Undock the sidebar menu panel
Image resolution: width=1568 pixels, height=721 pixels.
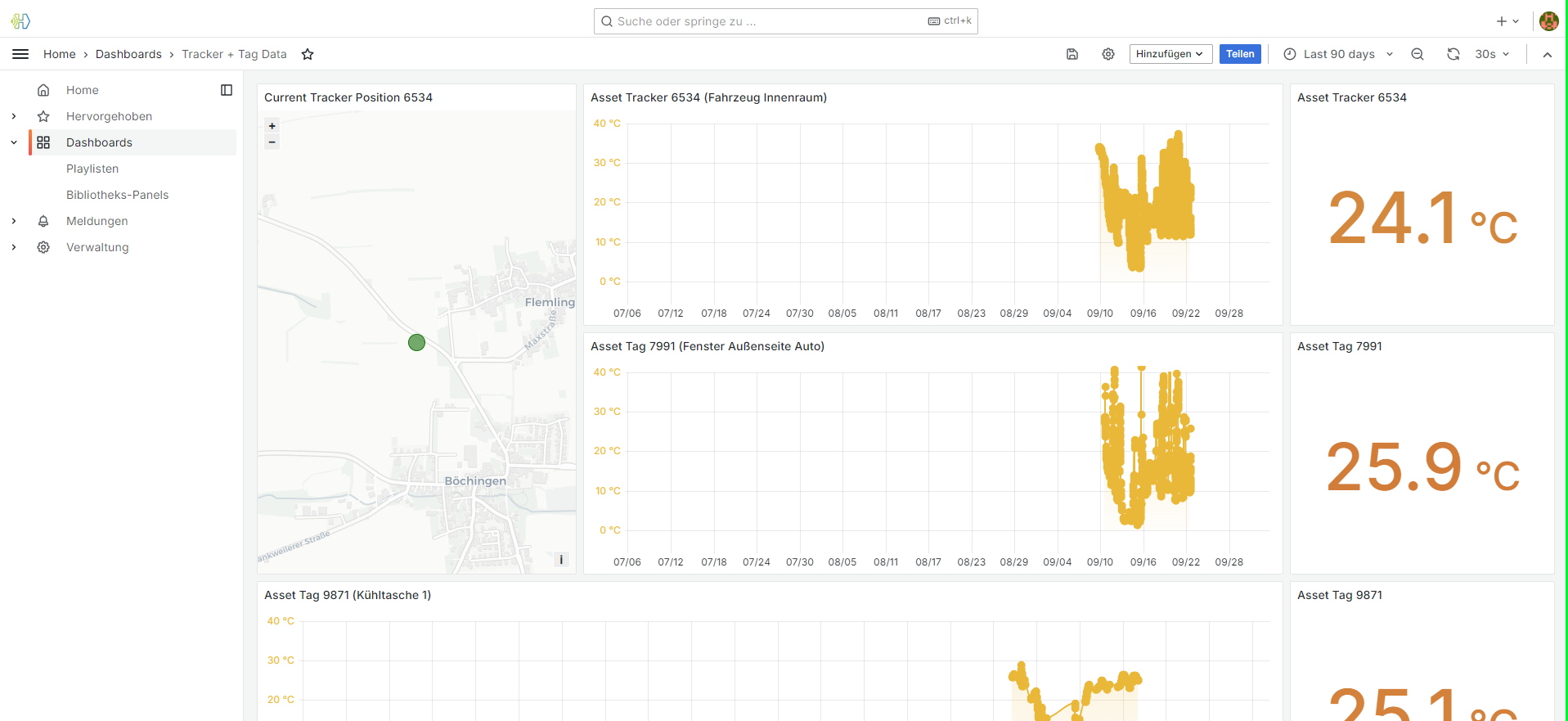227,90
